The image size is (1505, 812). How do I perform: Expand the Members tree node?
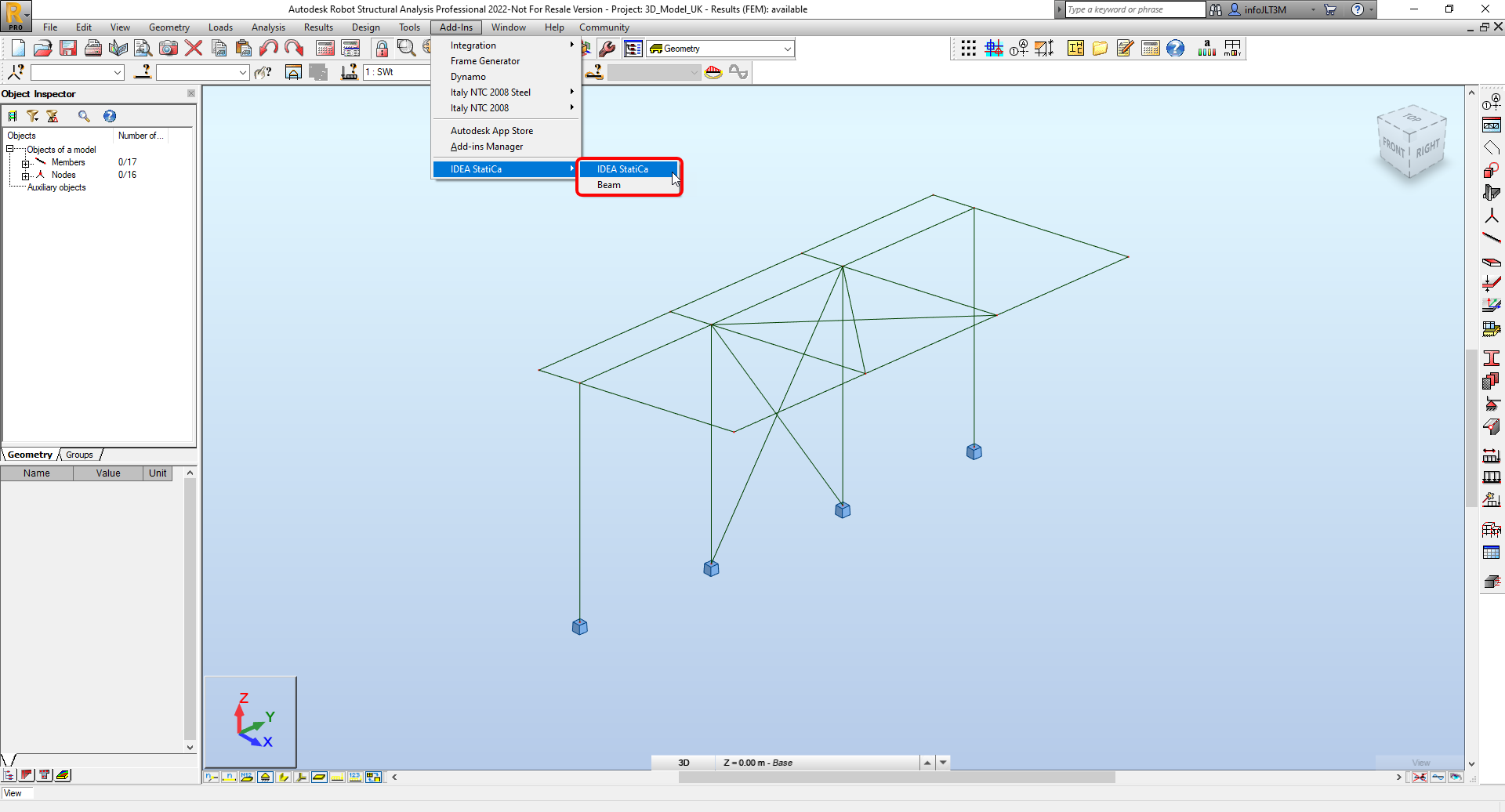[x=25, y=162]
